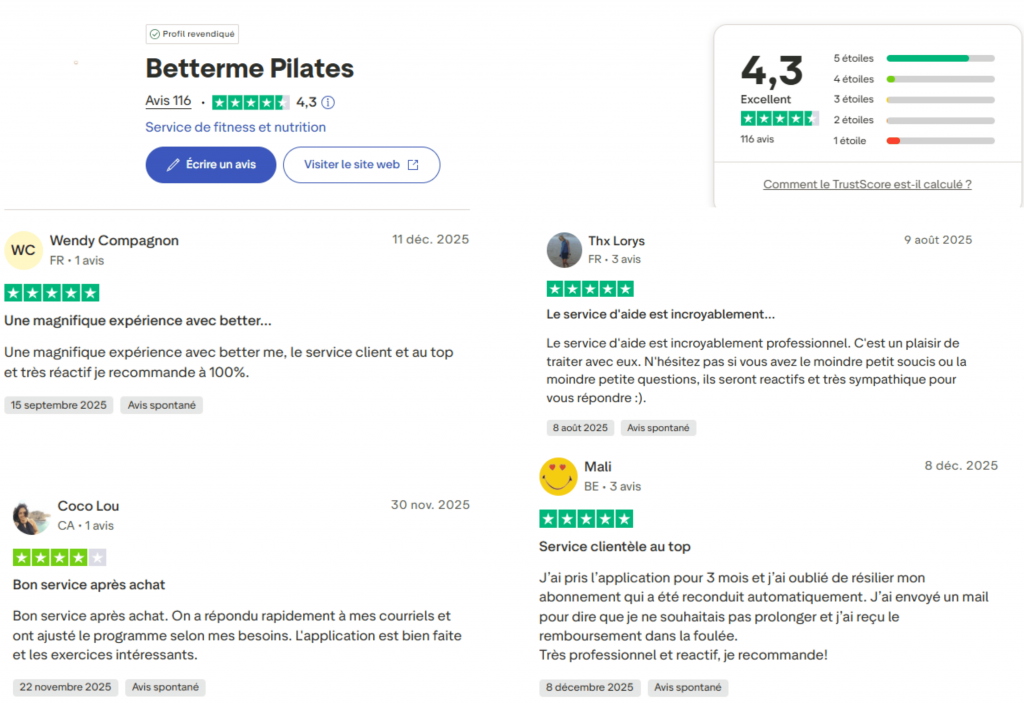Click the 5 étoiles rating bar
This screenshot has width=1024, height=703.
(x=940, y=58)
